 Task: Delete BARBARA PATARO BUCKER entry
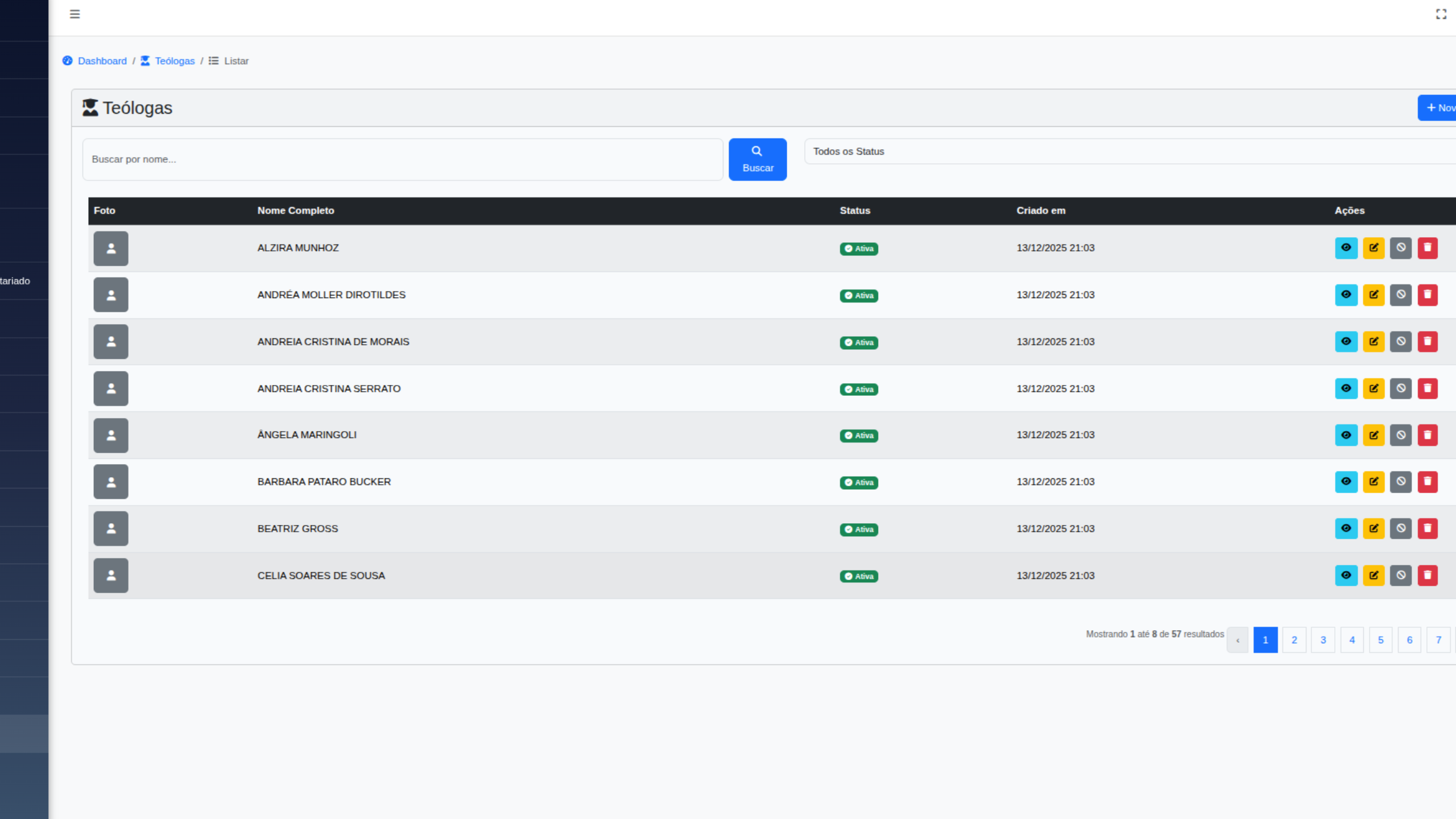tap(1428, 482)
